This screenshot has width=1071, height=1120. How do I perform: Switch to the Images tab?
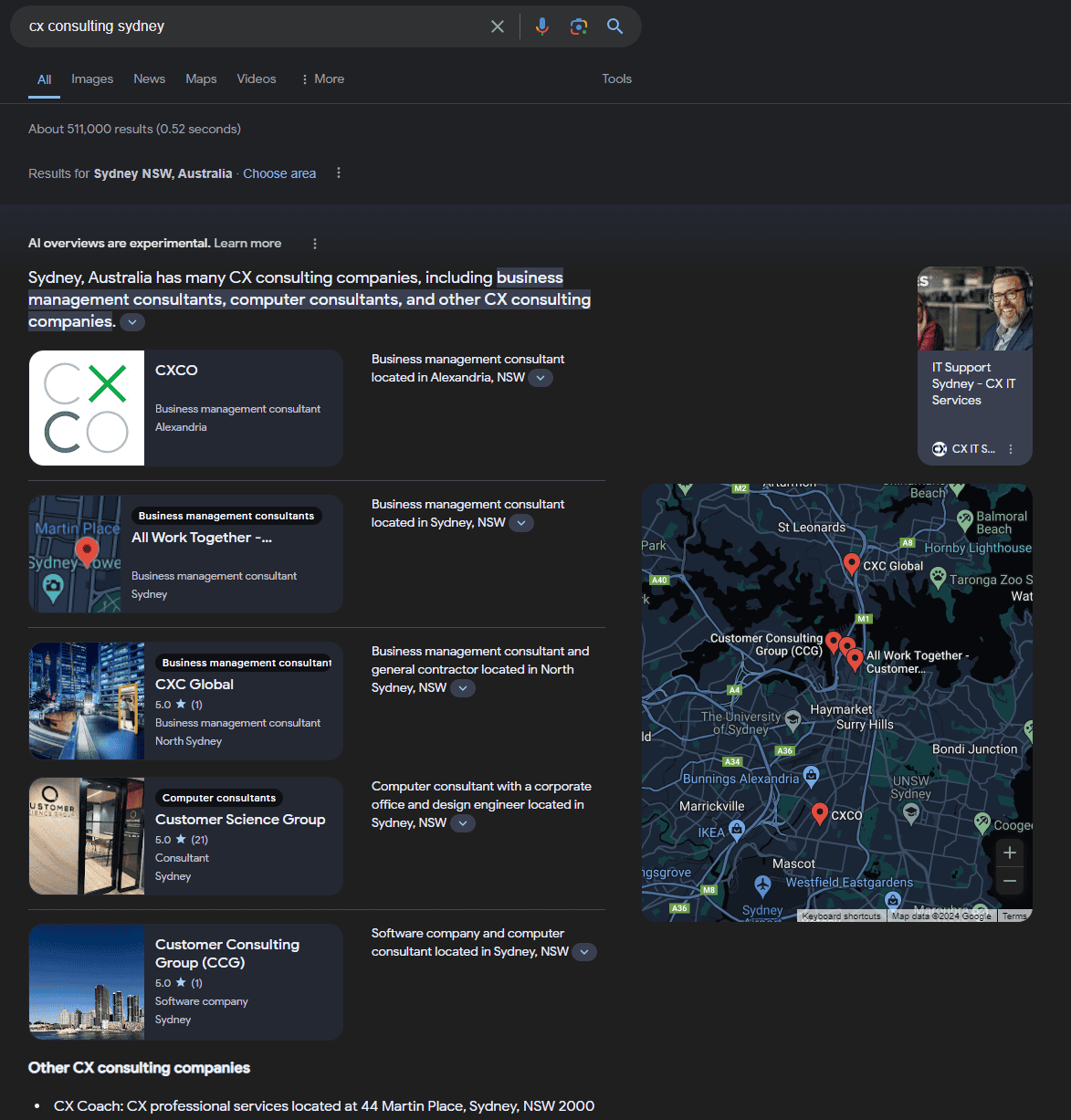pos(92,79)
